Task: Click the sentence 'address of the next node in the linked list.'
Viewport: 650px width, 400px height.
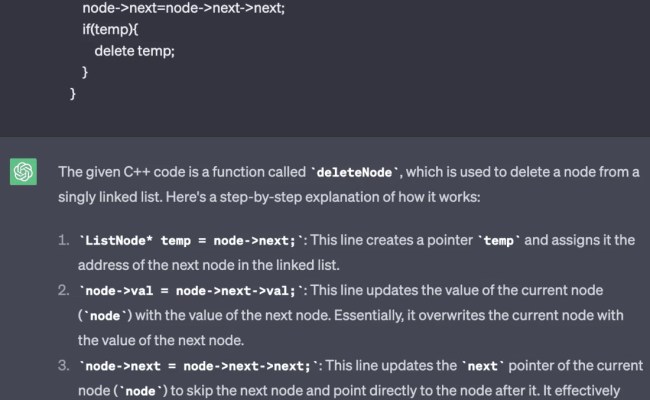Action: (209, 265)
